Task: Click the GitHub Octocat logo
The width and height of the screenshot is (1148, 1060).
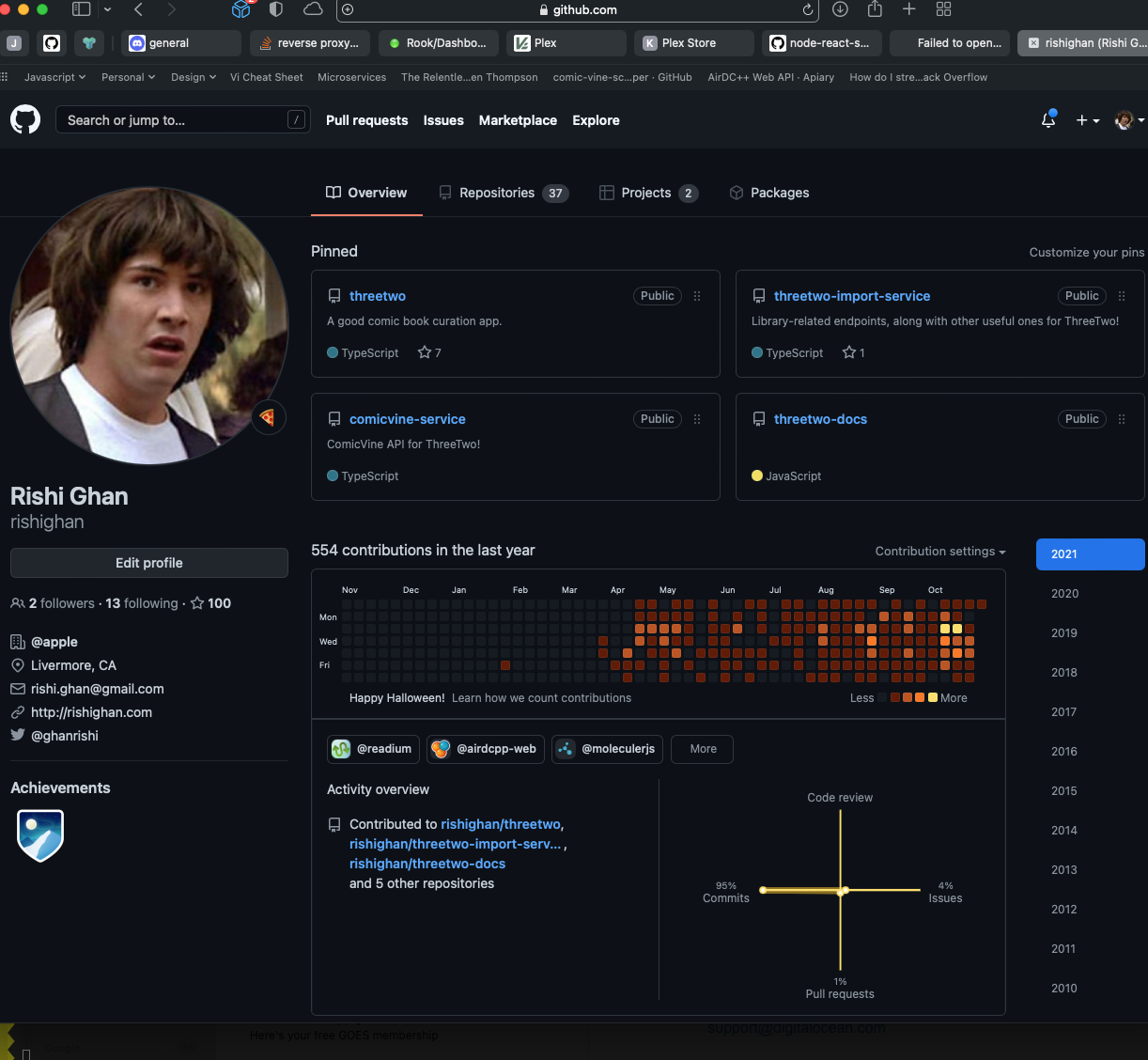Action: click(25, 119)
